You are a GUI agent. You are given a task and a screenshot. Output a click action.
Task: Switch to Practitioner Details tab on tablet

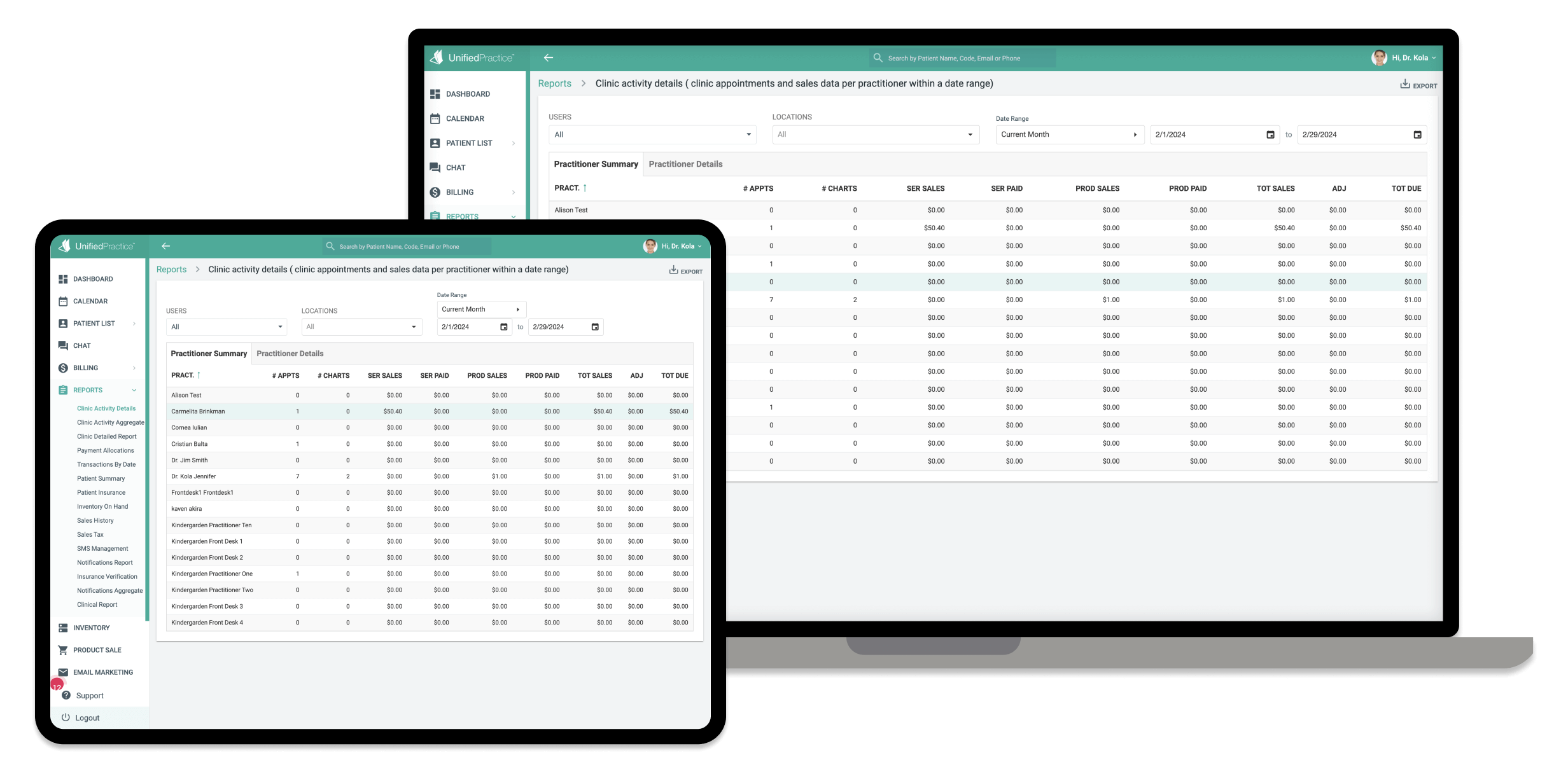290,354
